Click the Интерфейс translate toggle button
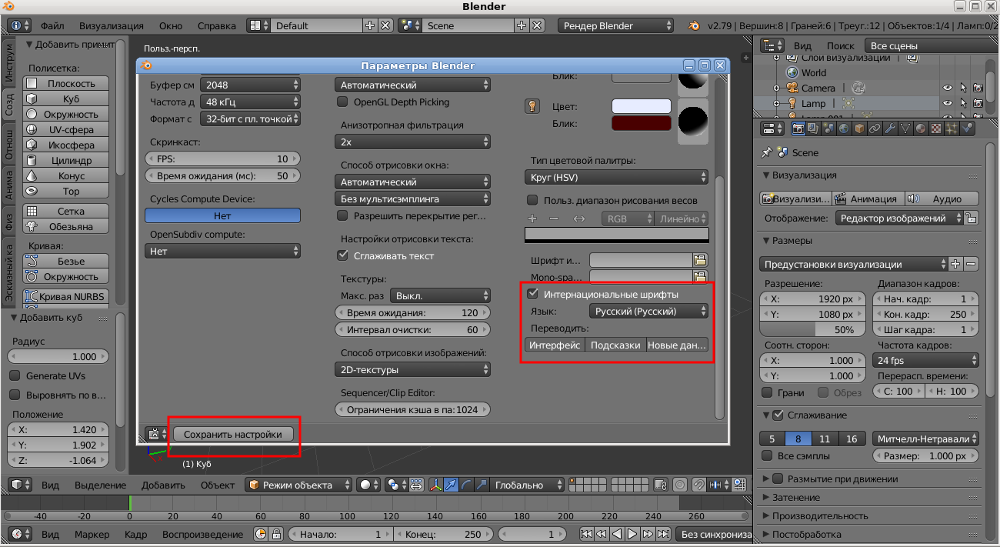This screenshot has width=1000, height=547. [555, 345]
